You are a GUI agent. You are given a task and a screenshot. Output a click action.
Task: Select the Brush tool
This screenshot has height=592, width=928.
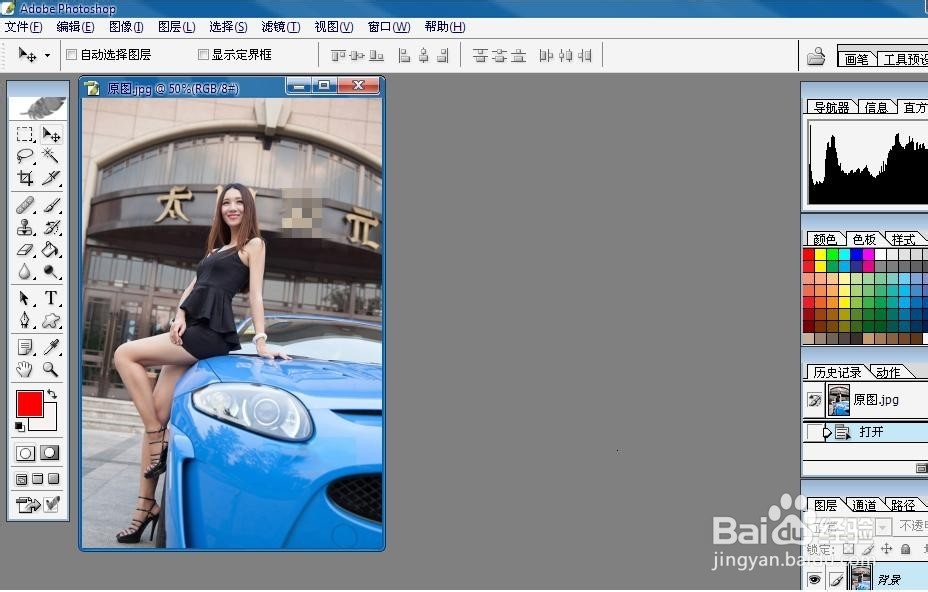click(51, 205)
